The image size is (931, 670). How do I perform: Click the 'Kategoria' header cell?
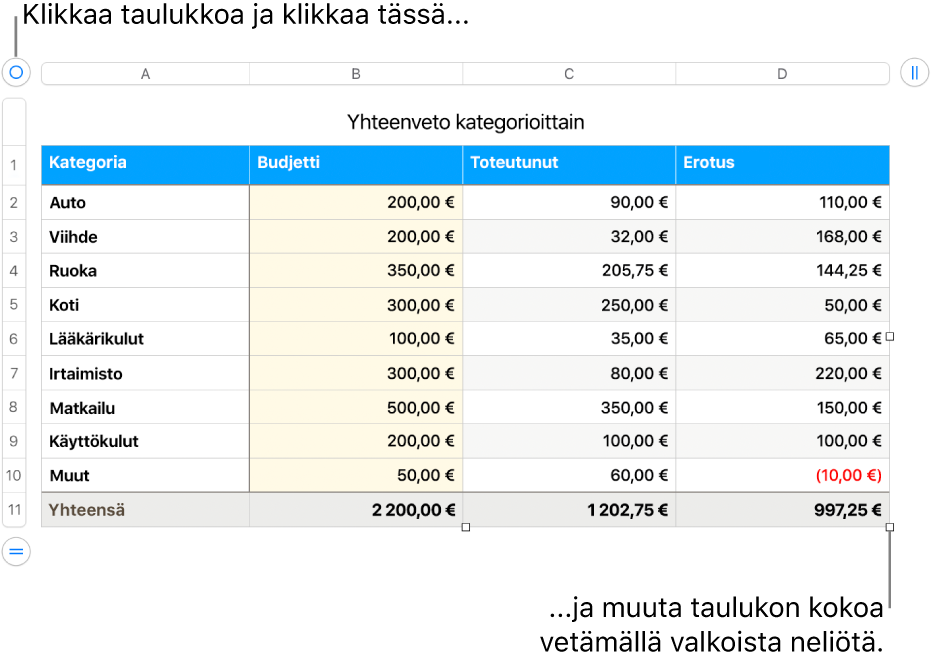click(145, 165)
